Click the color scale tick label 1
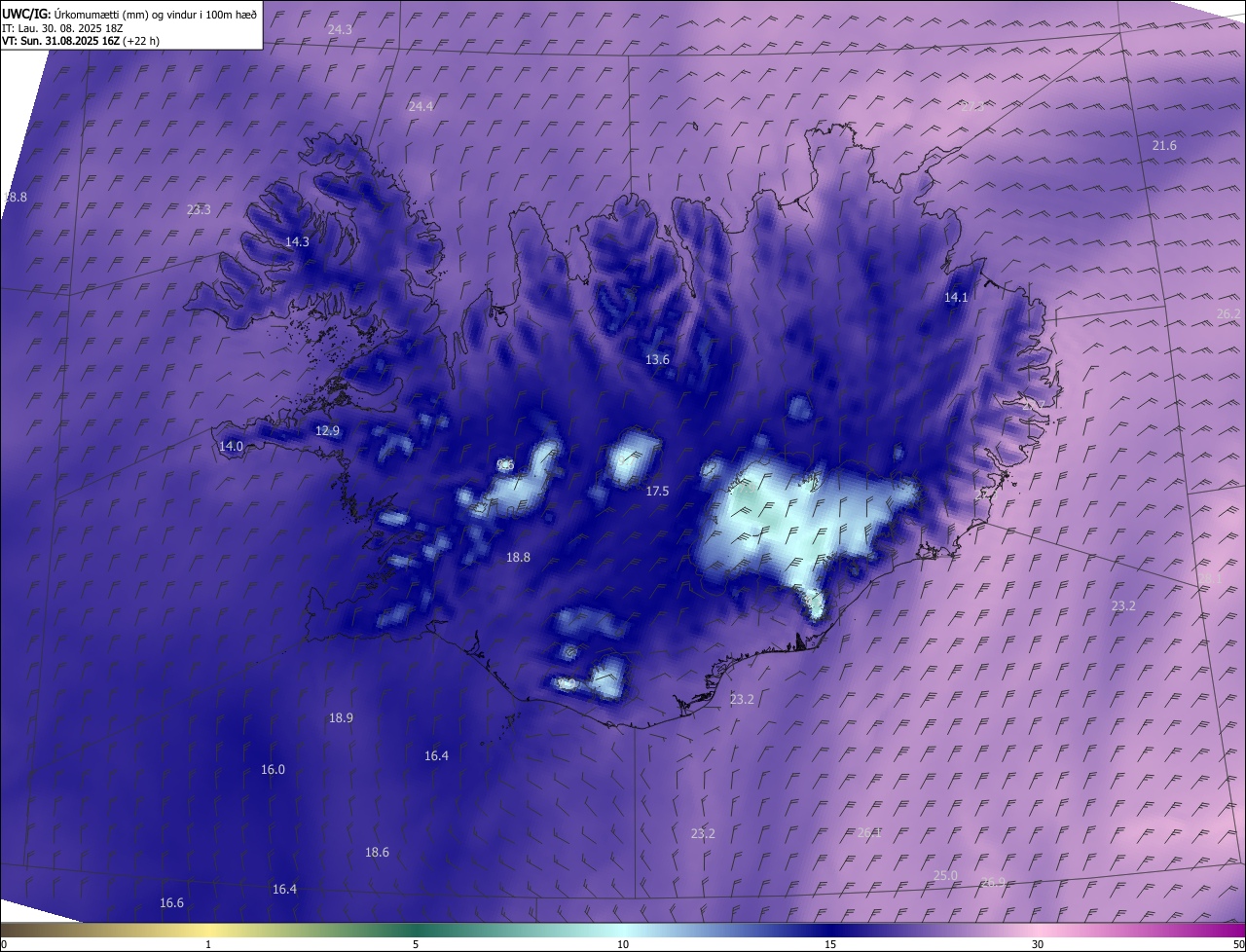The image size is (1246, 952). click(208, 945)
